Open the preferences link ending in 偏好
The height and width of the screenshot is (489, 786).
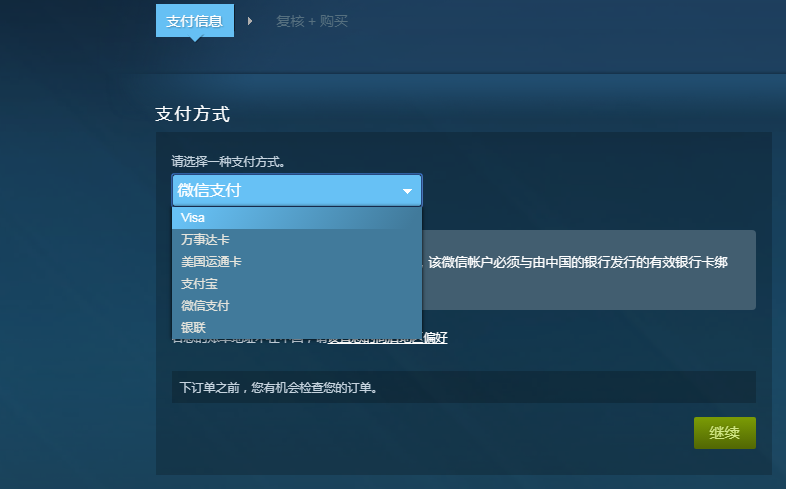(x=387, y=338)
